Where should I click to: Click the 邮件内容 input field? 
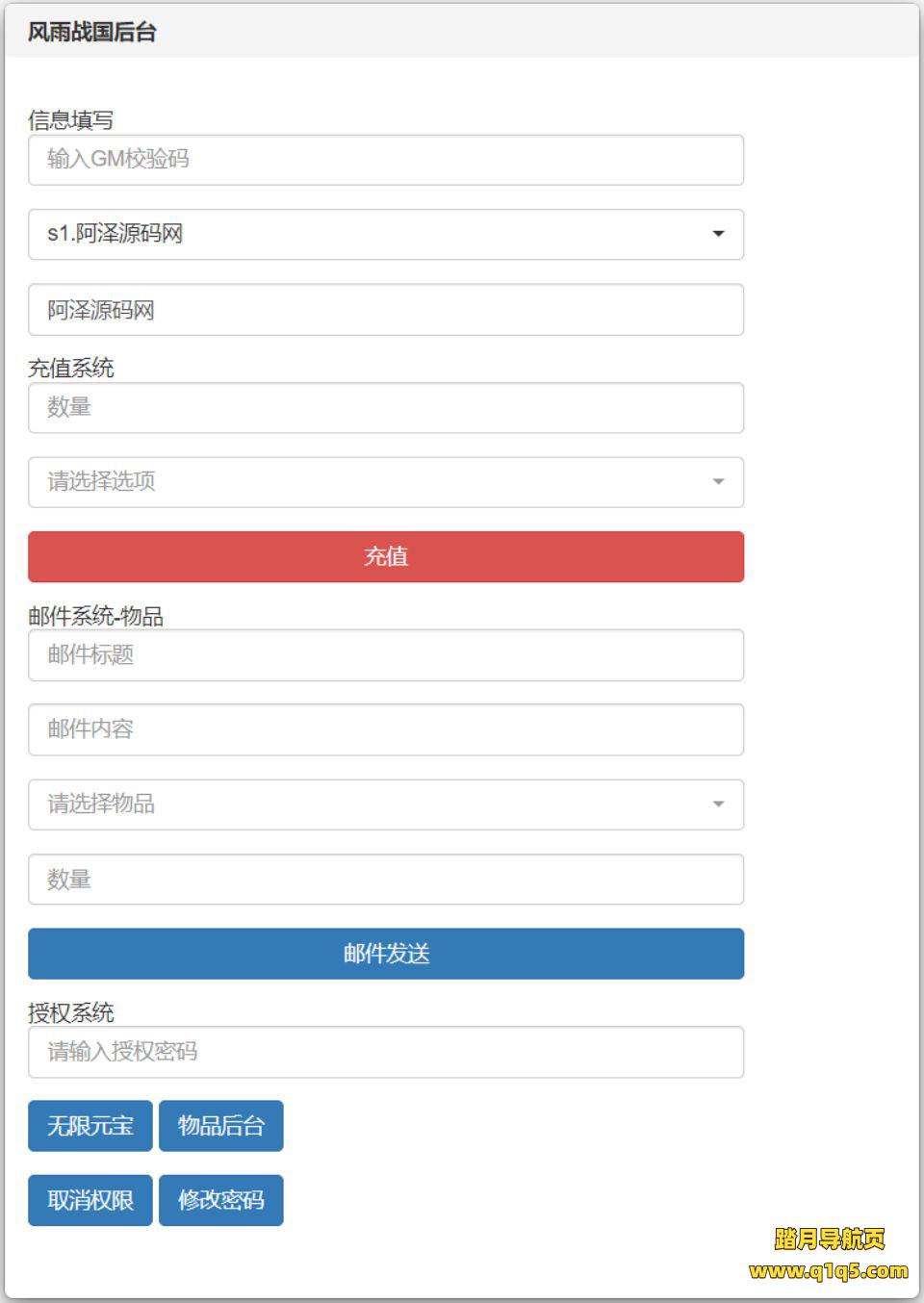tap(385, 729)
